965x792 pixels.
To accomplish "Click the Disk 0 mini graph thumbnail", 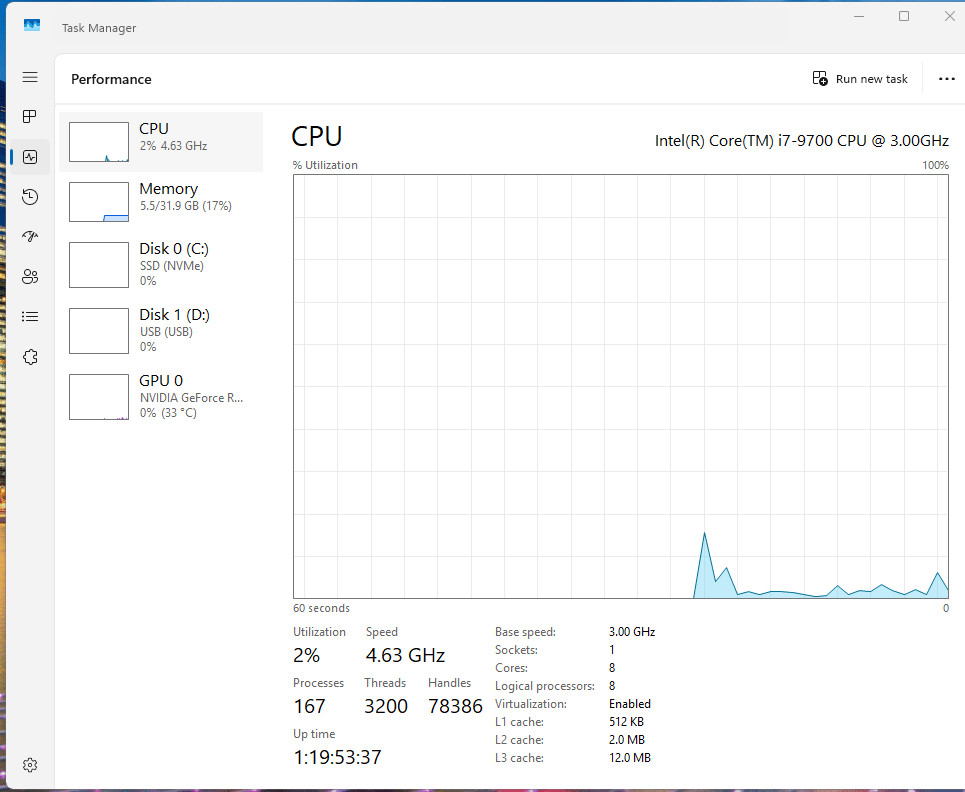I will point(98,265).
